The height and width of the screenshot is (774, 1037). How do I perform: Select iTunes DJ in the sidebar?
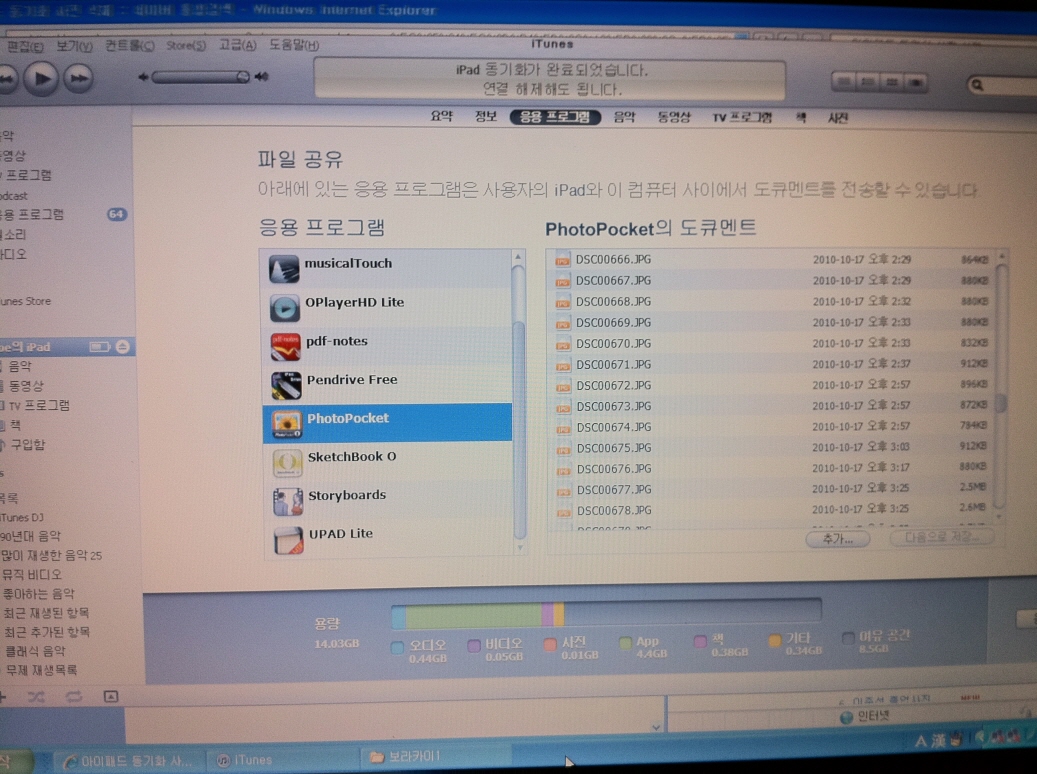[x=22, y=517]
